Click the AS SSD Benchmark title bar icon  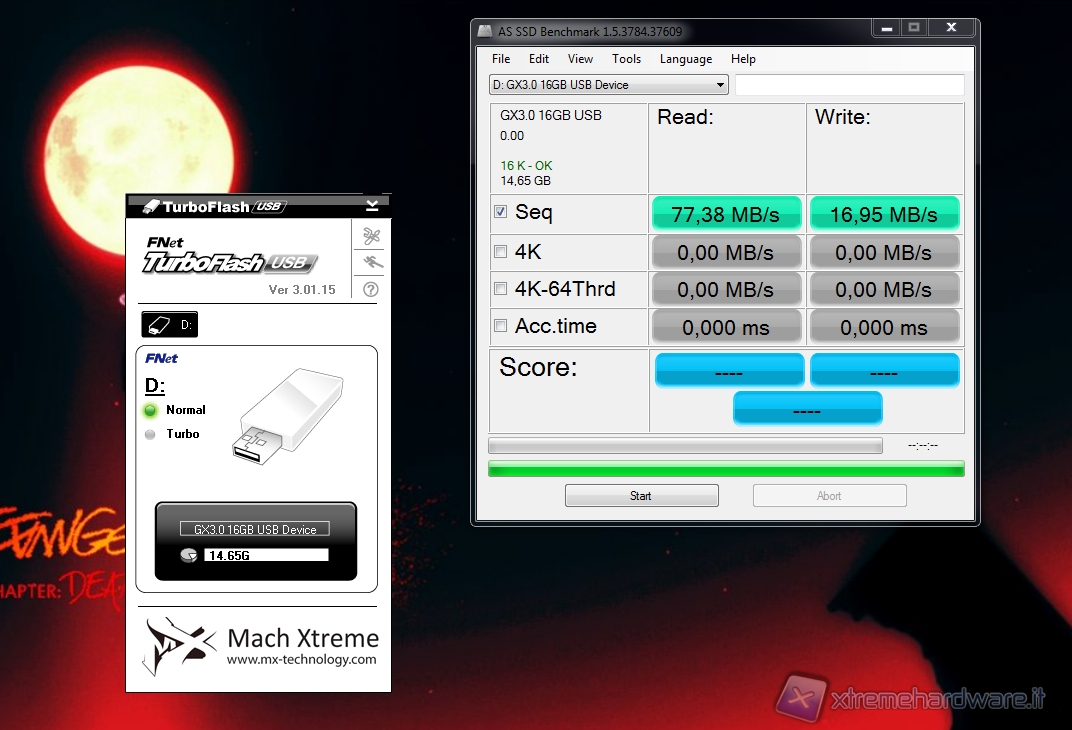485,32
